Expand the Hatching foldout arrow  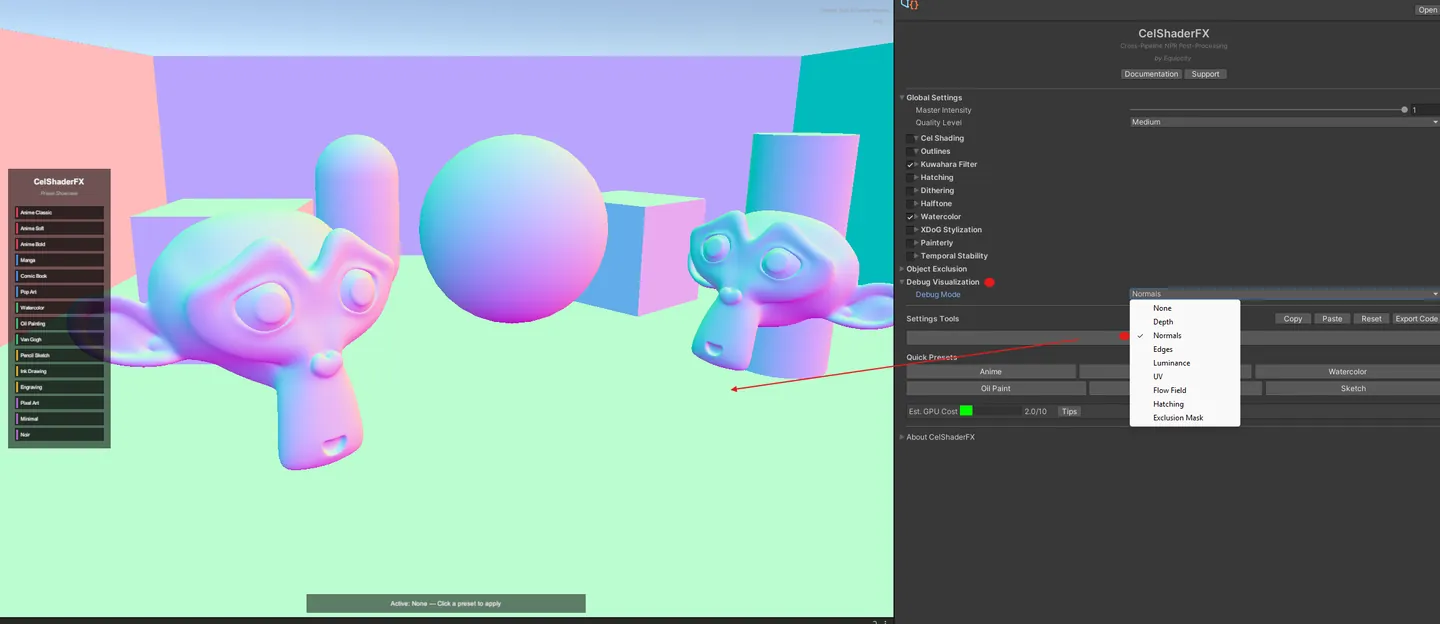(917, 177)
